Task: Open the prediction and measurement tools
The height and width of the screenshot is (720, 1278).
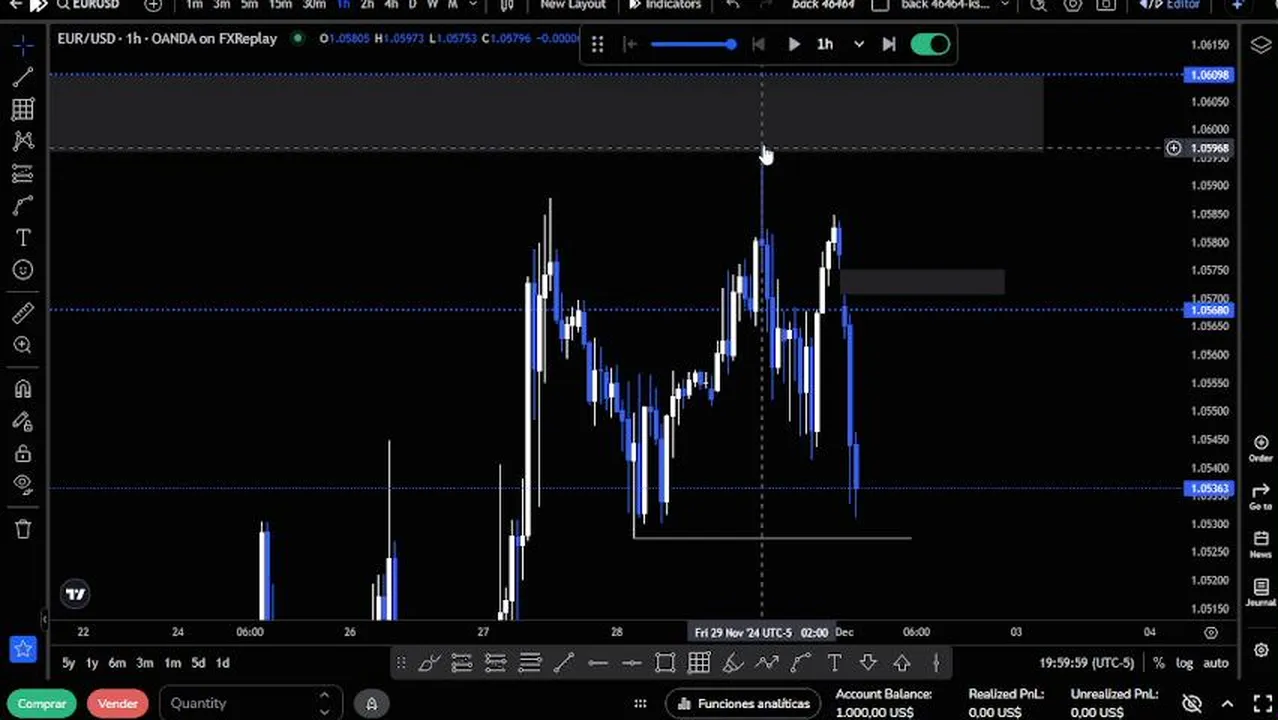Action: point(23,174)
